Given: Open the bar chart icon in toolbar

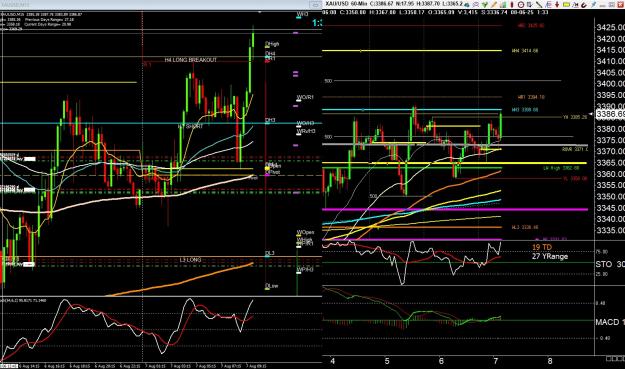Looking at the screenshot, I should 503,5.
